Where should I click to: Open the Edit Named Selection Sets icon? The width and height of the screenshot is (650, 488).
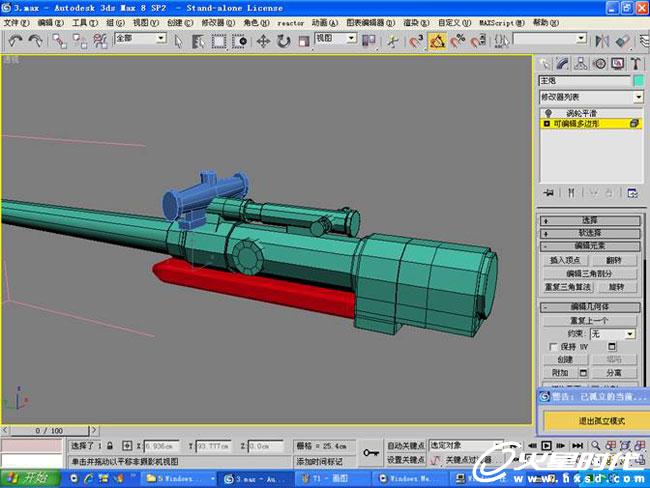tap(502, 41)
